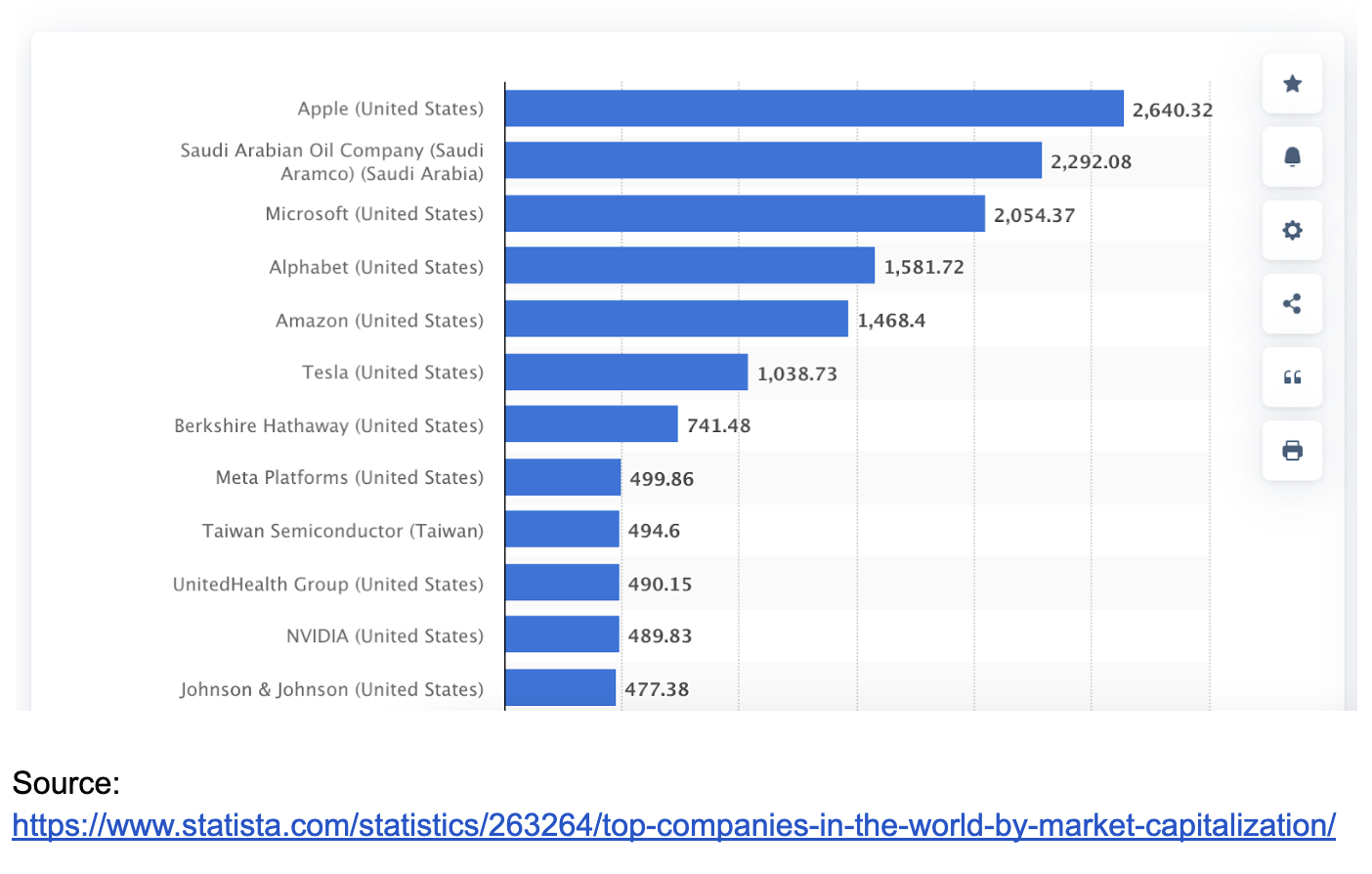Click the Apple value label 2,640.32

tap(1173, 109)
